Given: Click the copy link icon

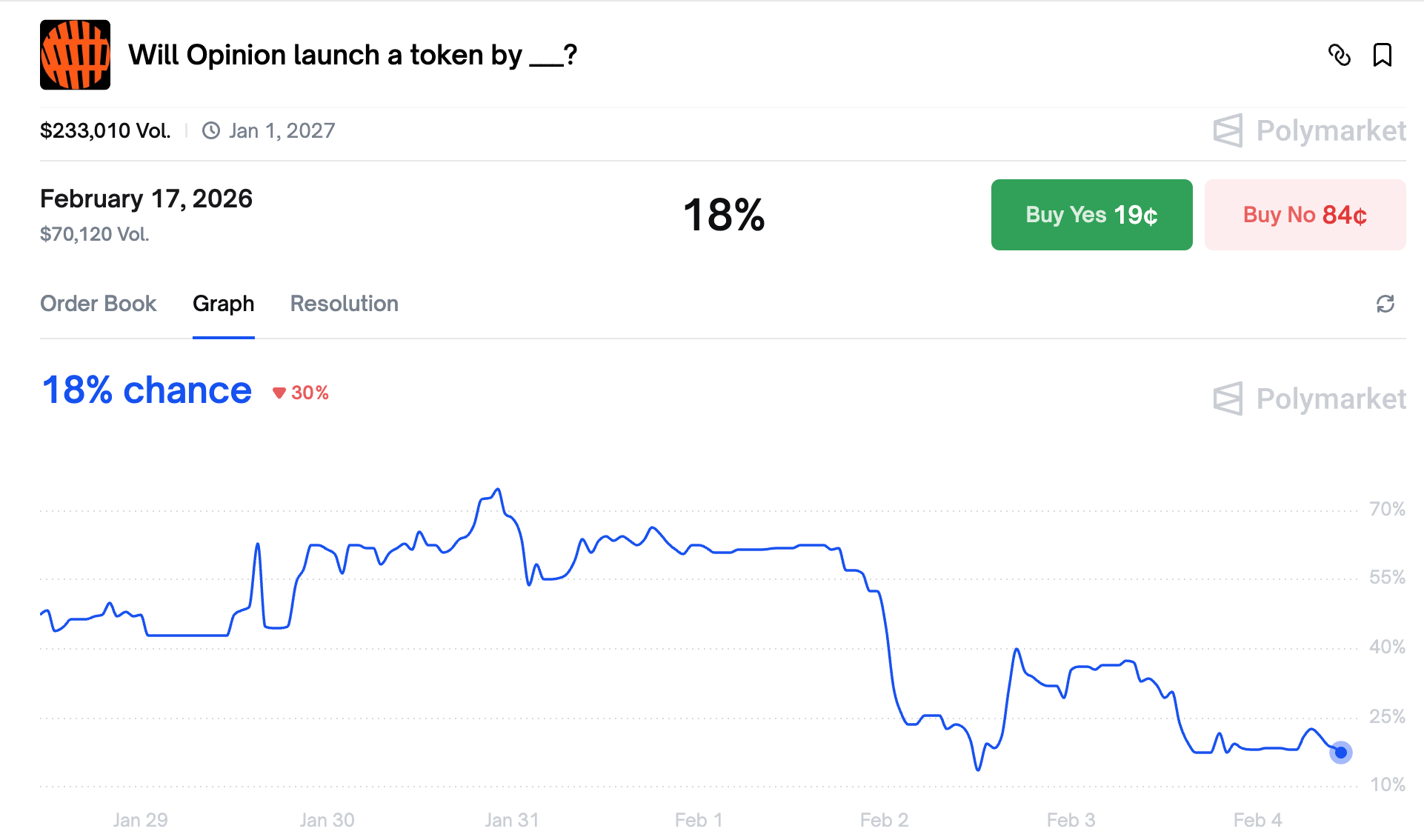Looking at the screenshot, I should coord(1339,55).
